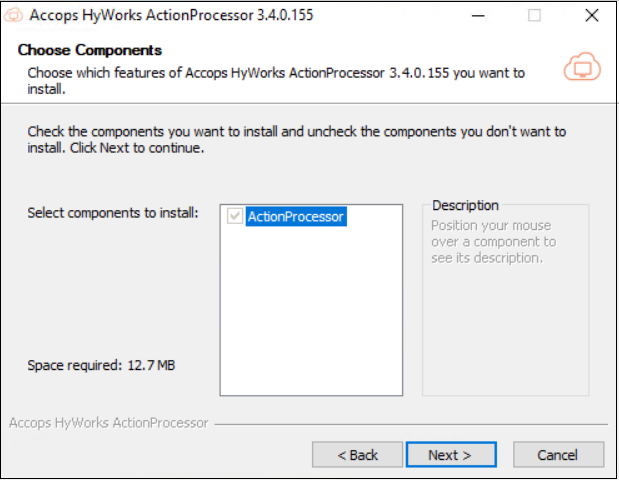The height and width of the screenshot is (480, 619).
Task: Click the 'Choose Components' heading
Action: click(90, 50)
